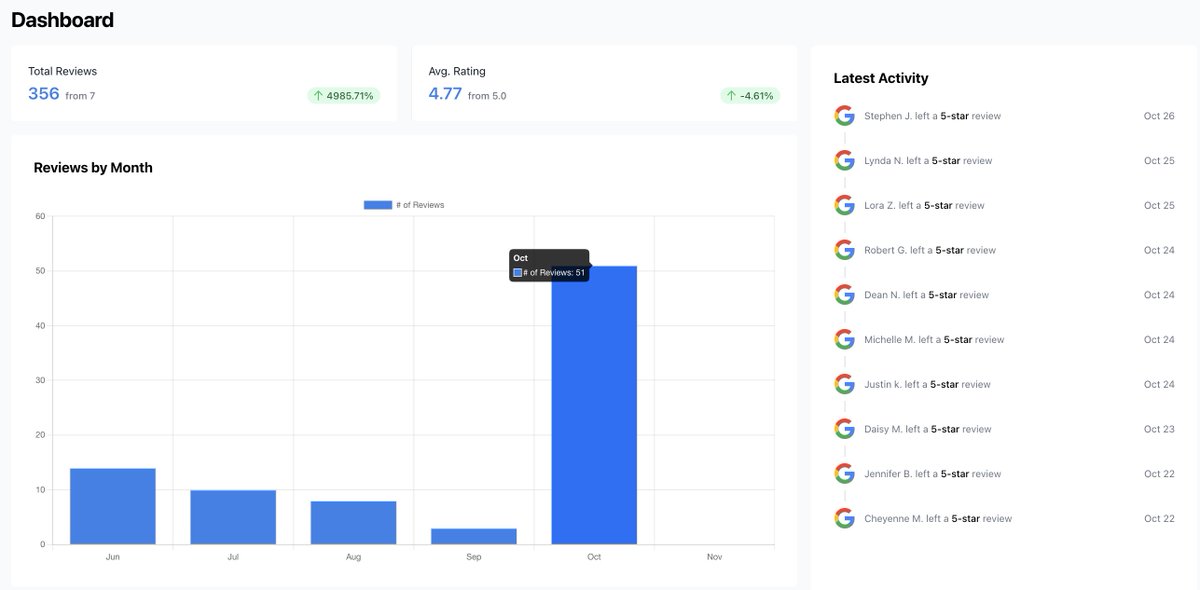
Task: Click the green 4985.71% change badge
Action: 343,96
